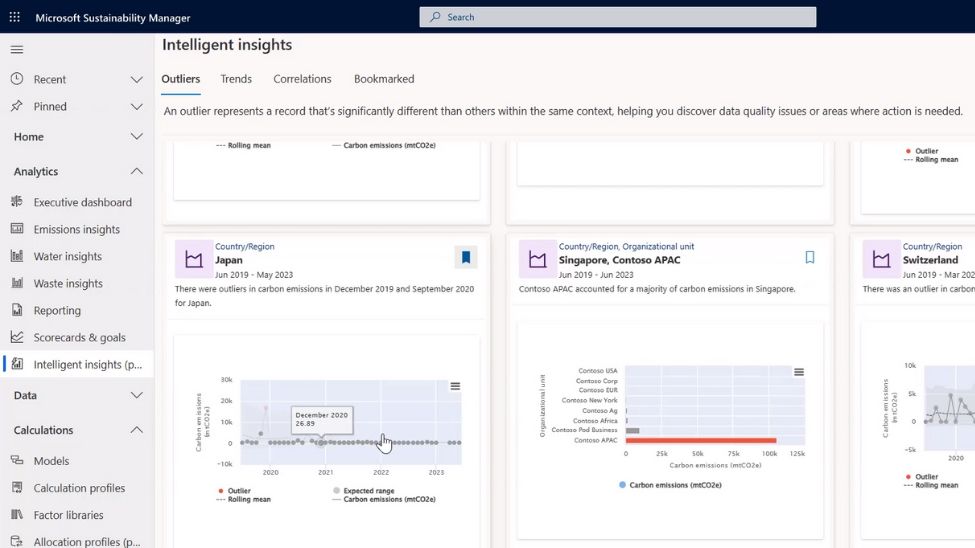The width and height of the screenshot is (975, 548).
Task: Switch to the Correlations tab
Action: 302,79
